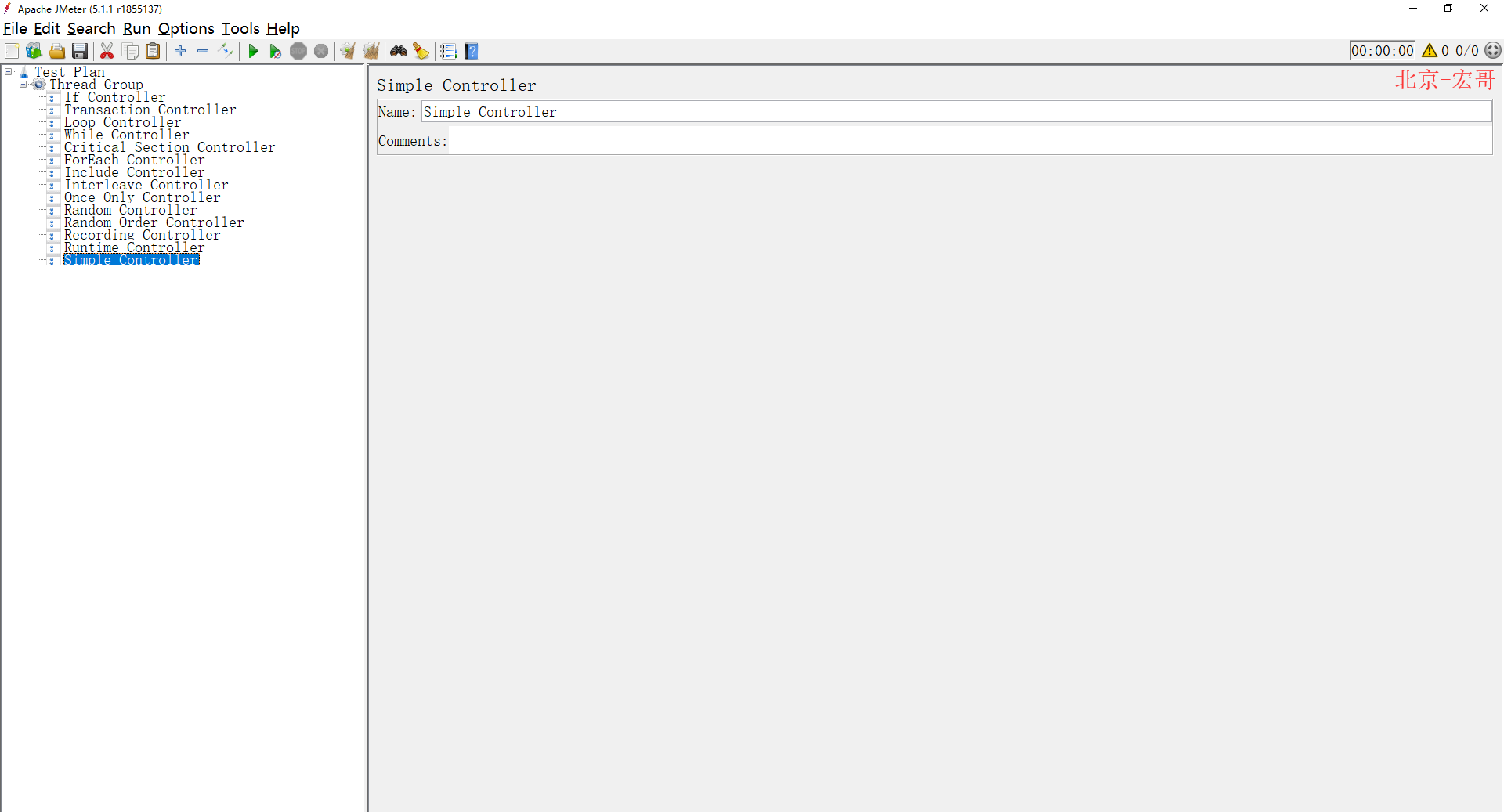Click the Clear results broom icon

[348, 51]
